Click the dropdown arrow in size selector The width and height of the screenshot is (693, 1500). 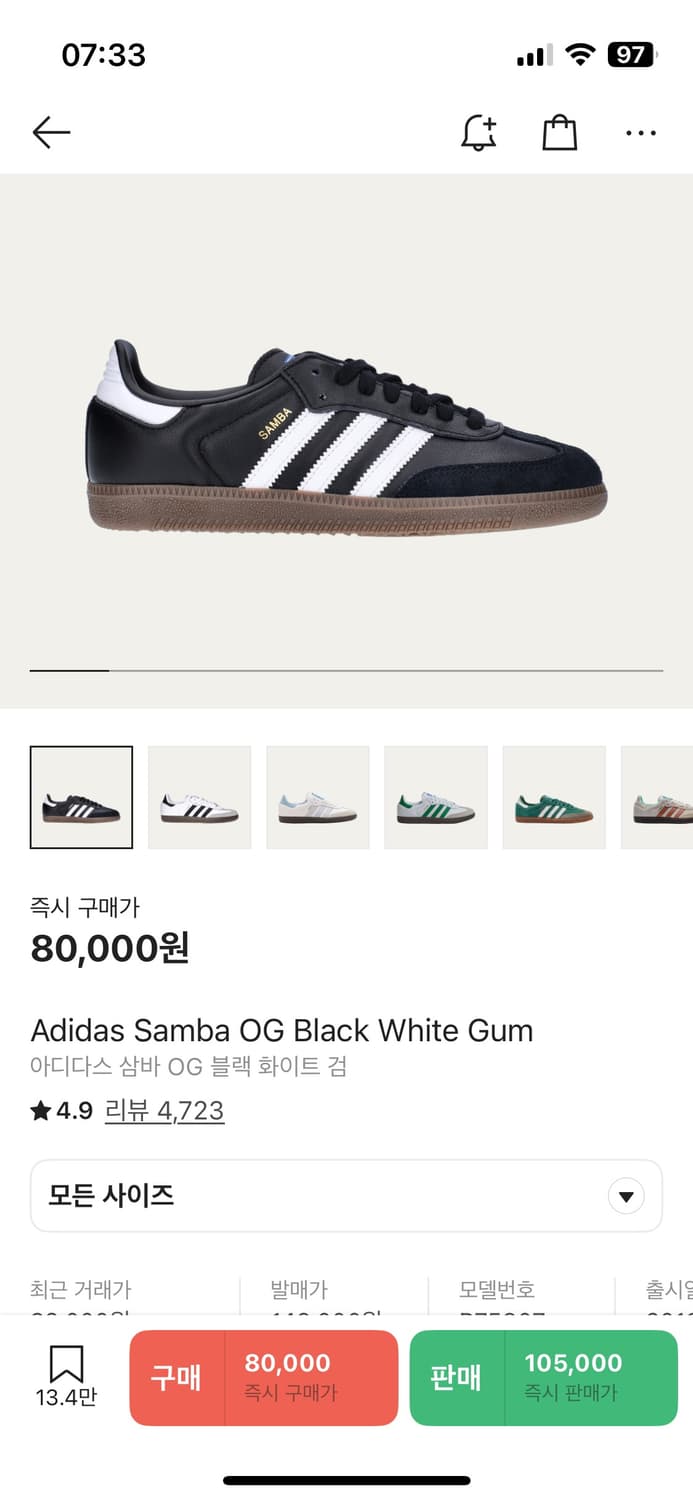point(626,1196)
